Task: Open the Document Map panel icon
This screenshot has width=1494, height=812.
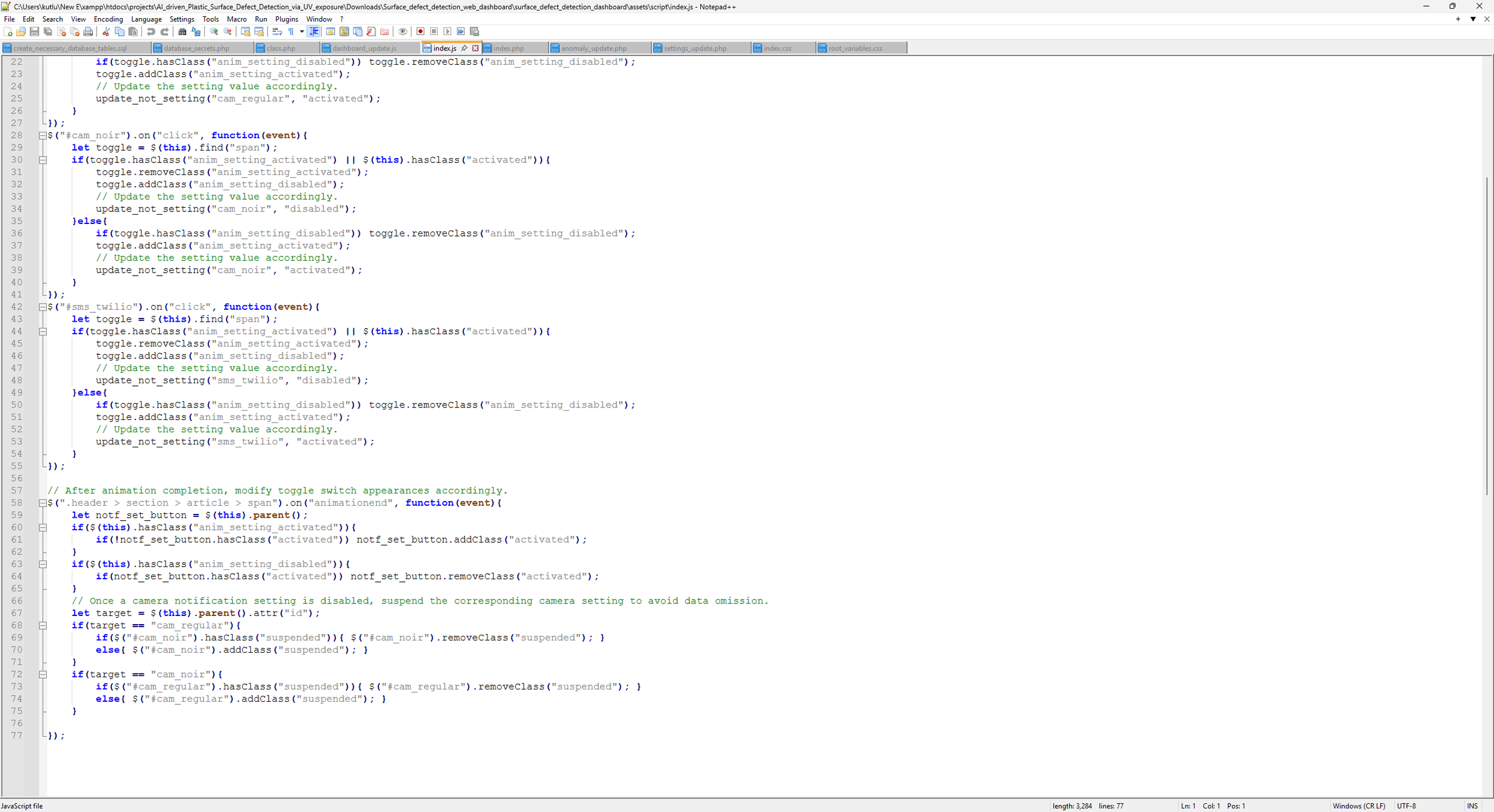Action: [344, 32]
